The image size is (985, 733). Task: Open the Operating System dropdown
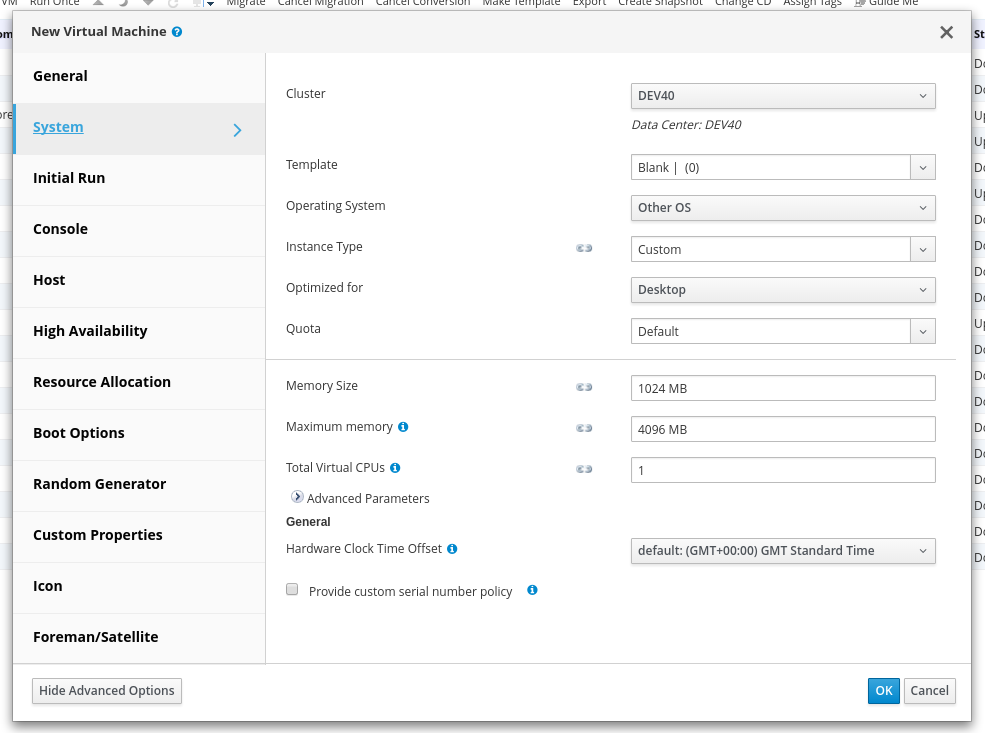(x=782, y=208)
